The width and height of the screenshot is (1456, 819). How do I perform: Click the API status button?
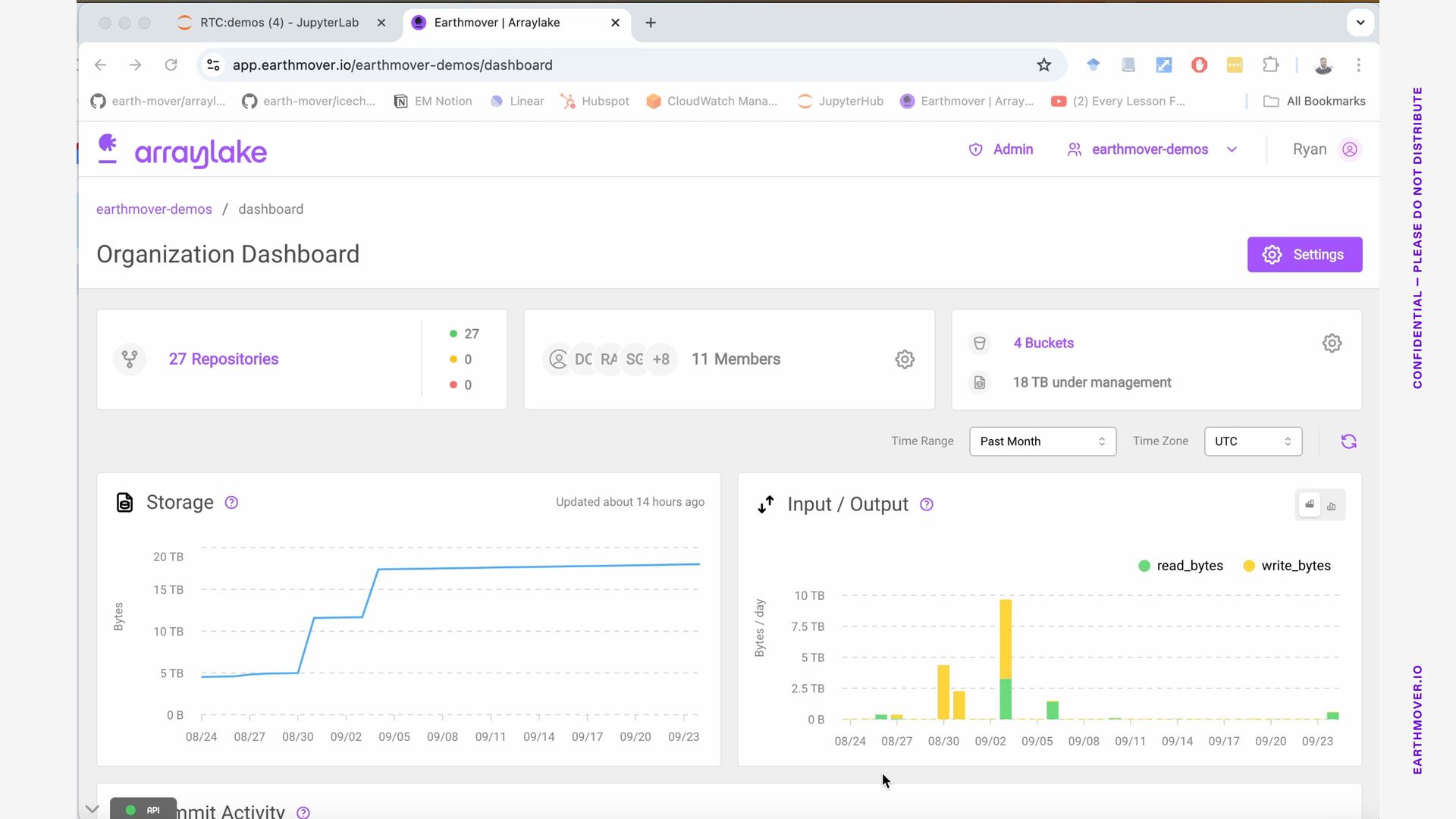click(x=143, y=809)
